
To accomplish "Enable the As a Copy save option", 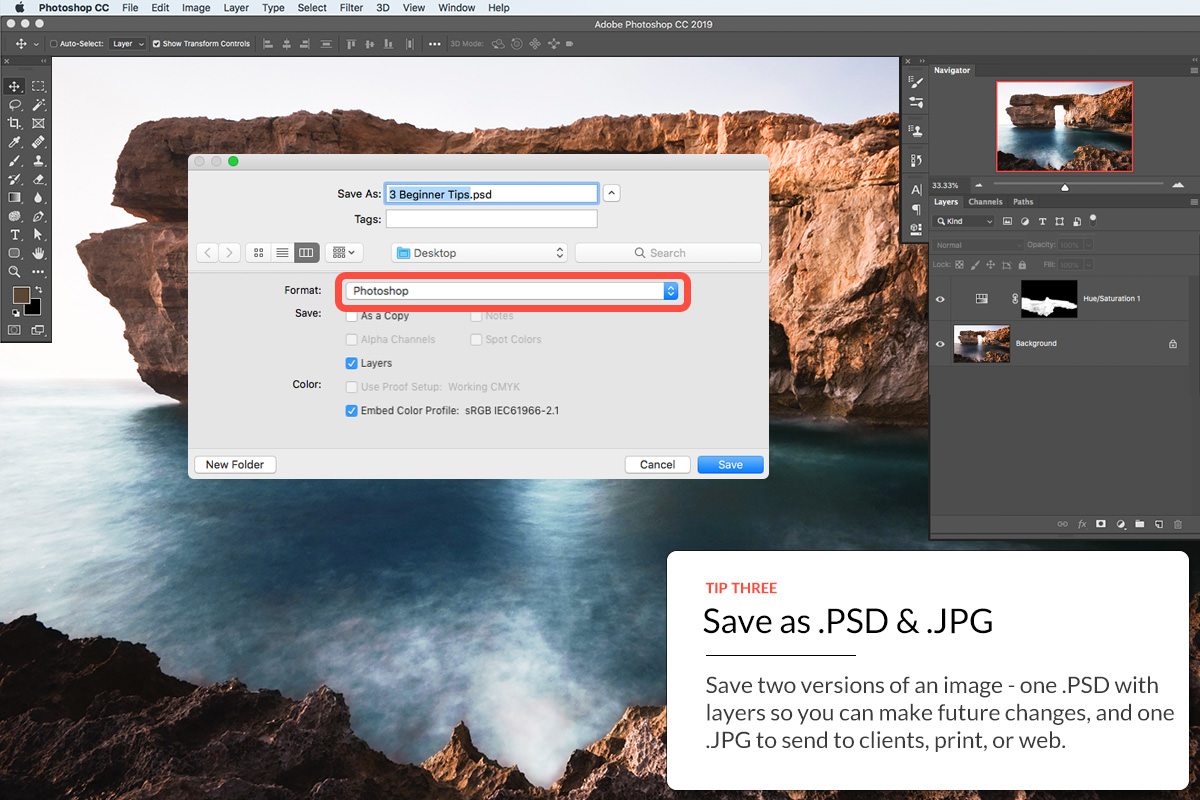I will pos(351,315).
